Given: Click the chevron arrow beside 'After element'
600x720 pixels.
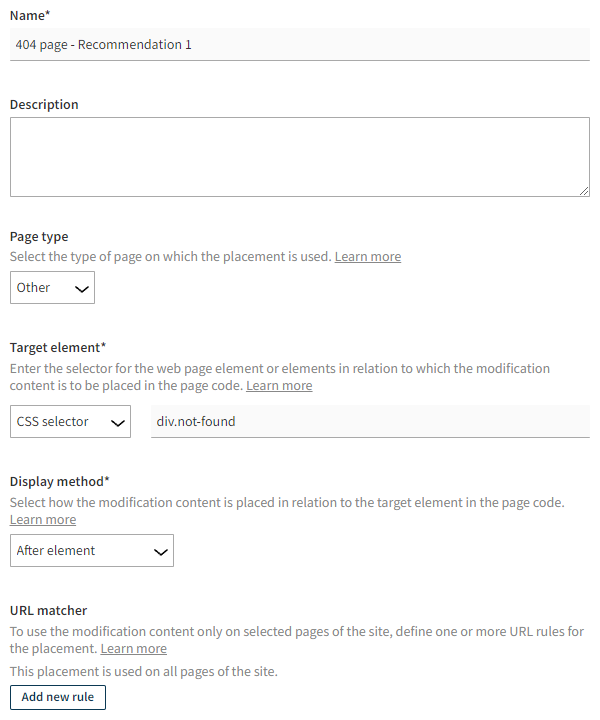Looking at the screenshot, I should click(x=160, y=552).
